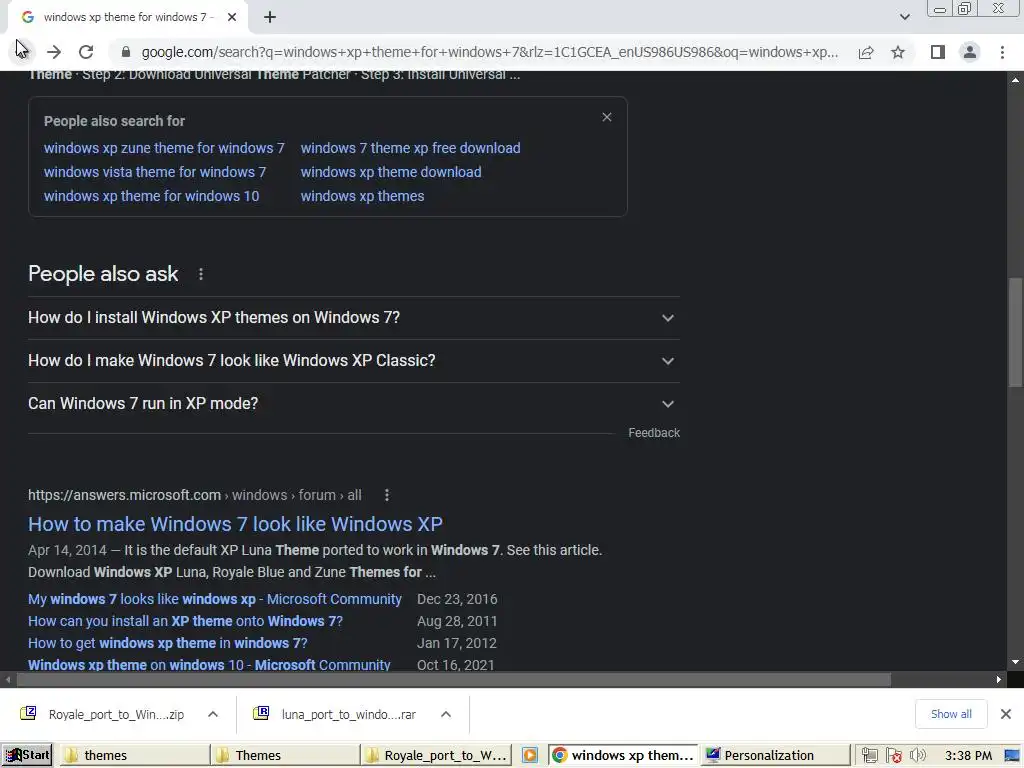Open windows xp theme download link
This screenshot has width=1024, height=768.
391,172
